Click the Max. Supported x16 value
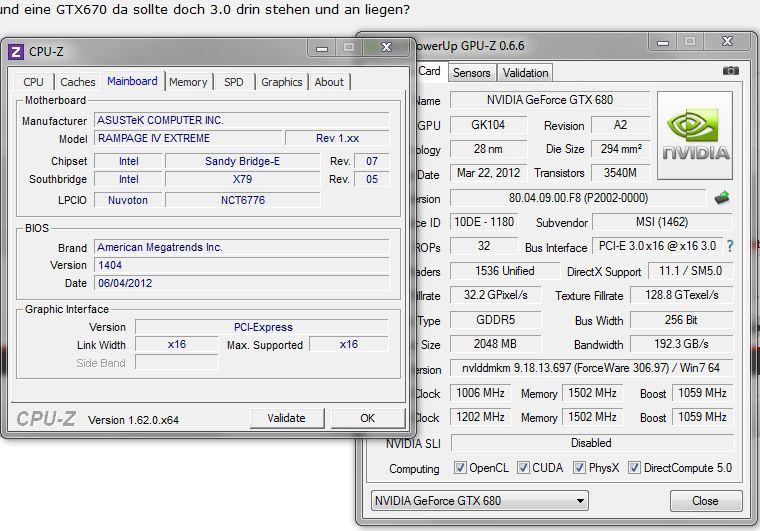The image size is (760, 531). coord(349,344)
